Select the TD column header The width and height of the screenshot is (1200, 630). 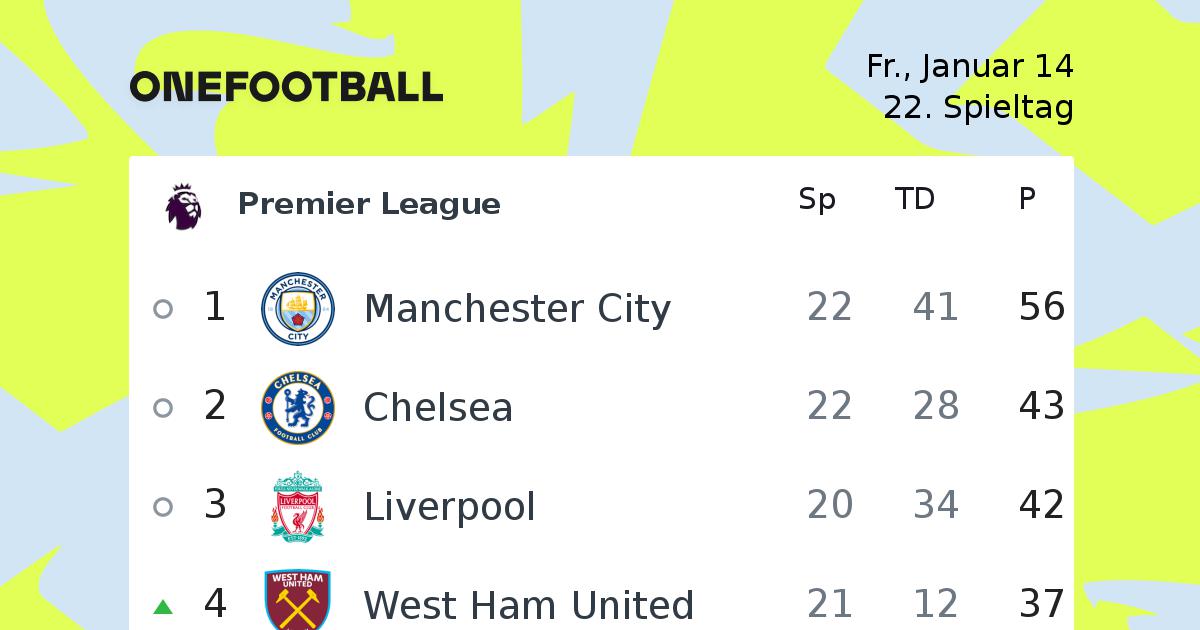[x=915, y=200]
